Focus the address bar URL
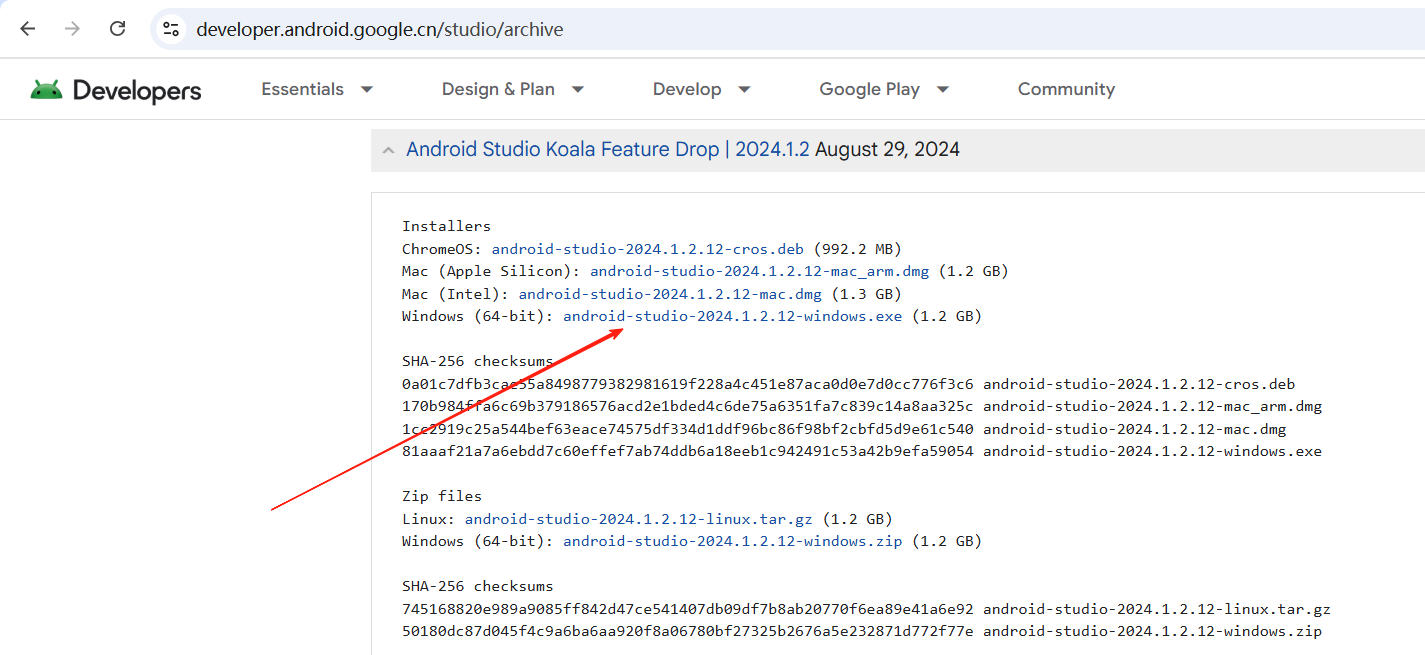Viewport: 1425px width, 655px height. 380,30
